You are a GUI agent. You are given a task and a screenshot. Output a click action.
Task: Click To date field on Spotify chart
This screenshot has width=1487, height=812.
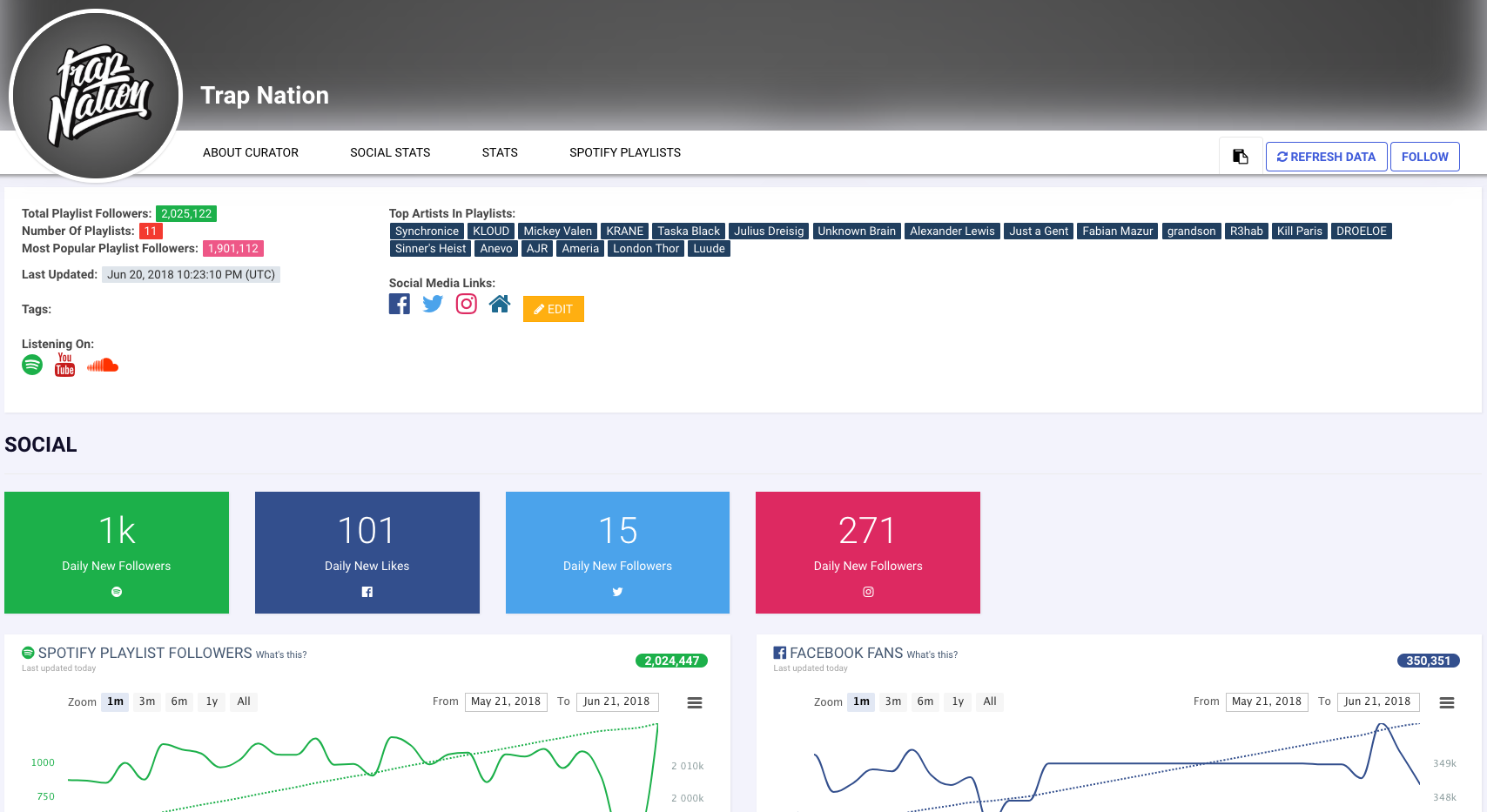pos(617,701)
